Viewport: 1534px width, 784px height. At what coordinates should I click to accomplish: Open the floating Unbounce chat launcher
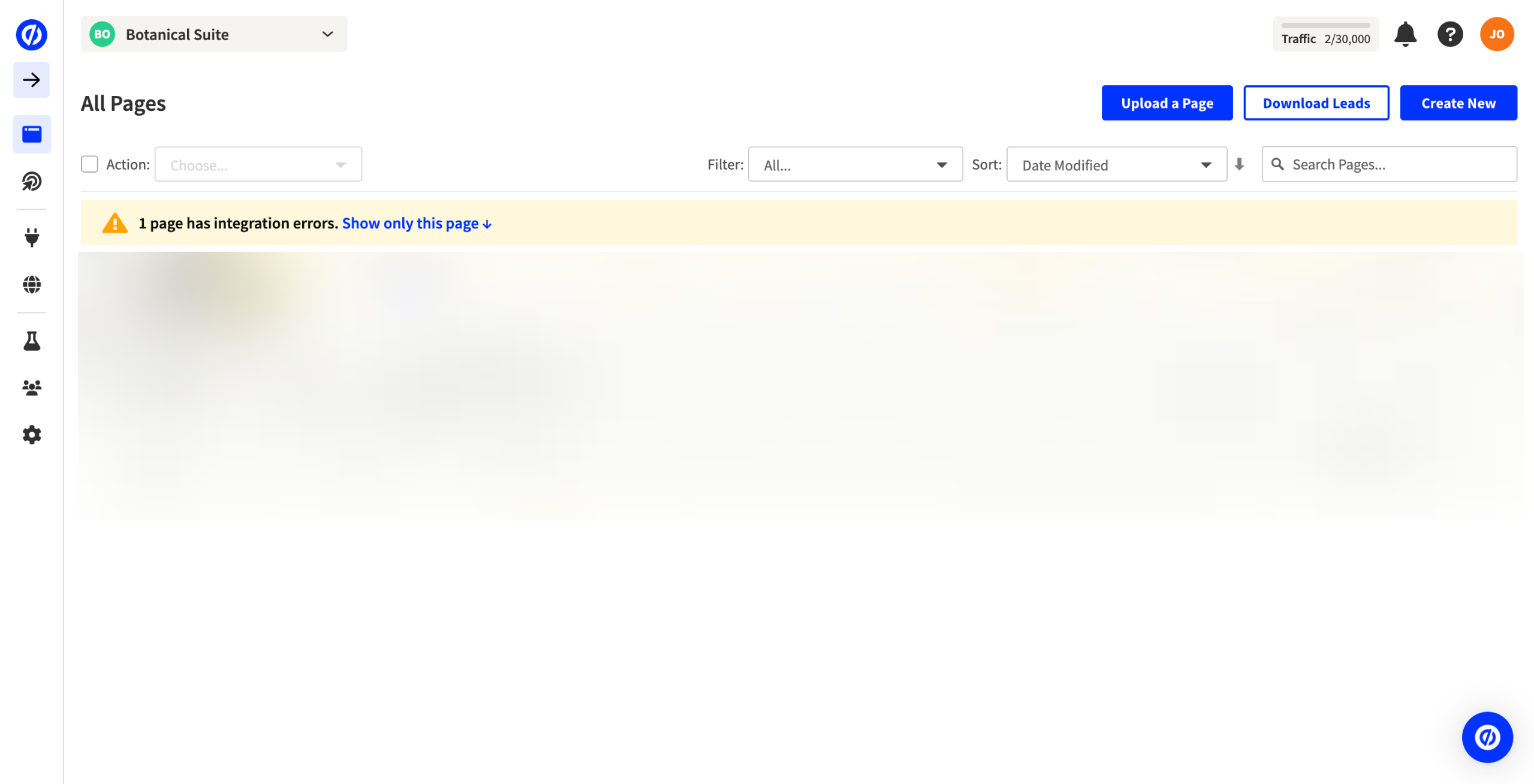click(x=1487, y=737)
